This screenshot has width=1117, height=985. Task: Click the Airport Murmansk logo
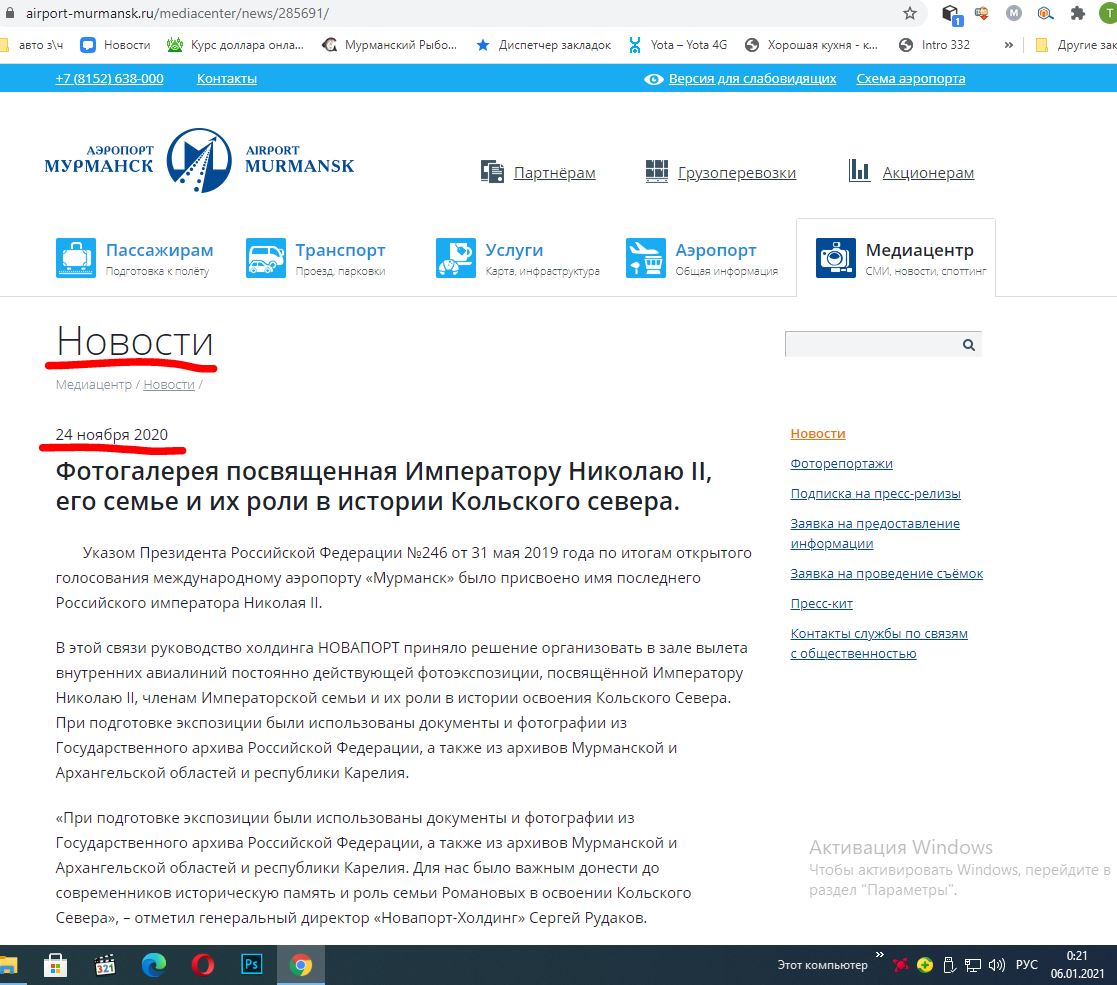point(199,160)
